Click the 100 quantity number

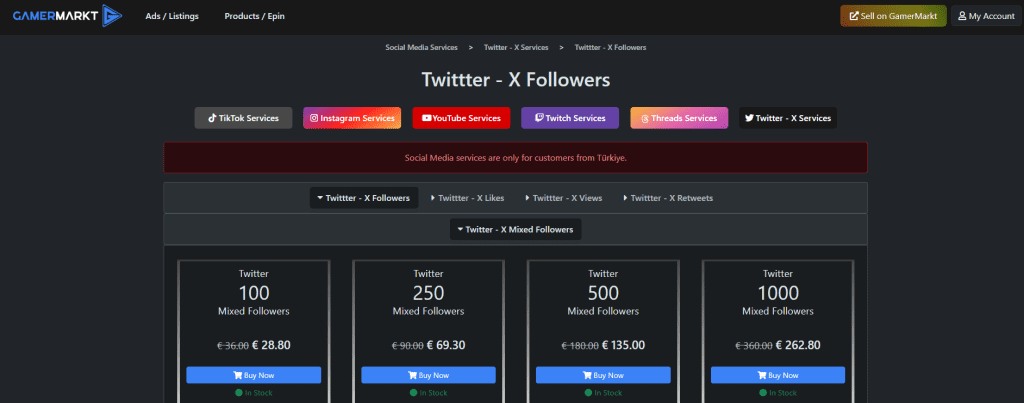click(x=253, y=293)
